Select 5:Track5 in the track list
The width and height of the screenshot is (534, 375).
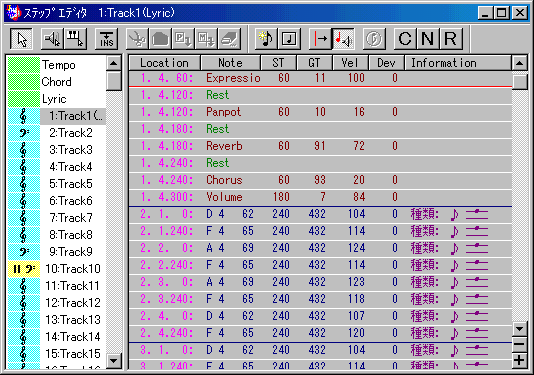71,184
